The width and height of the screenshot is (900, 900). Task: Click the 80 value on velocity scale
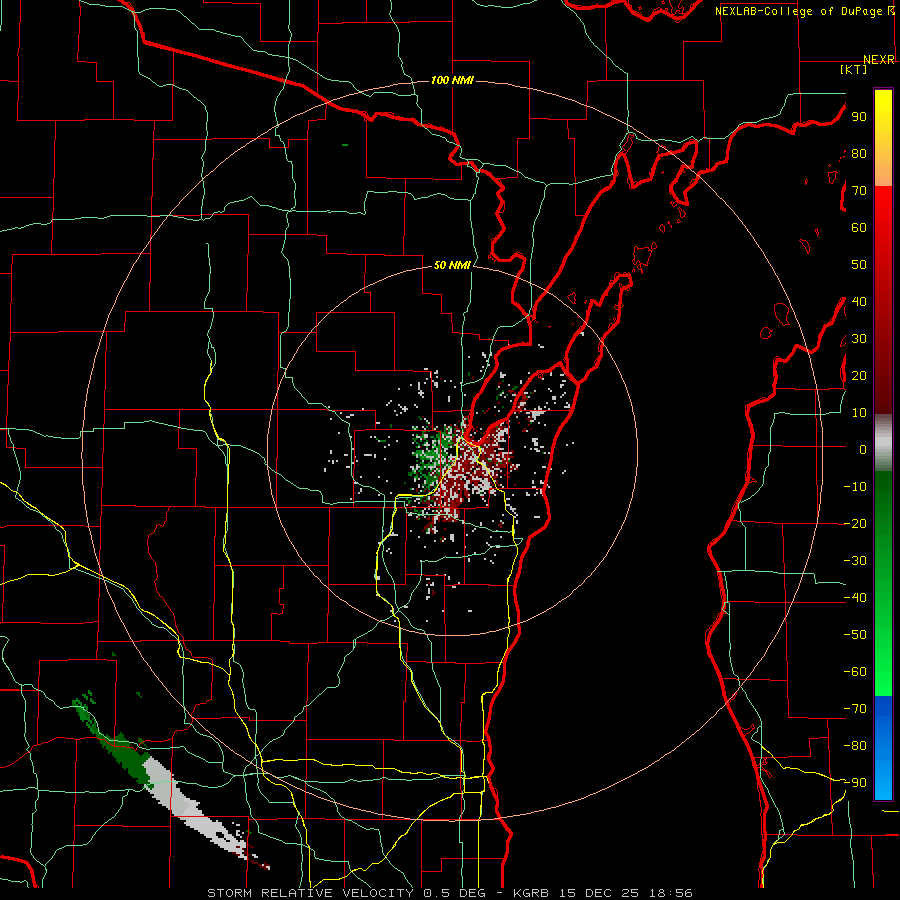click(x=859, y=154)
